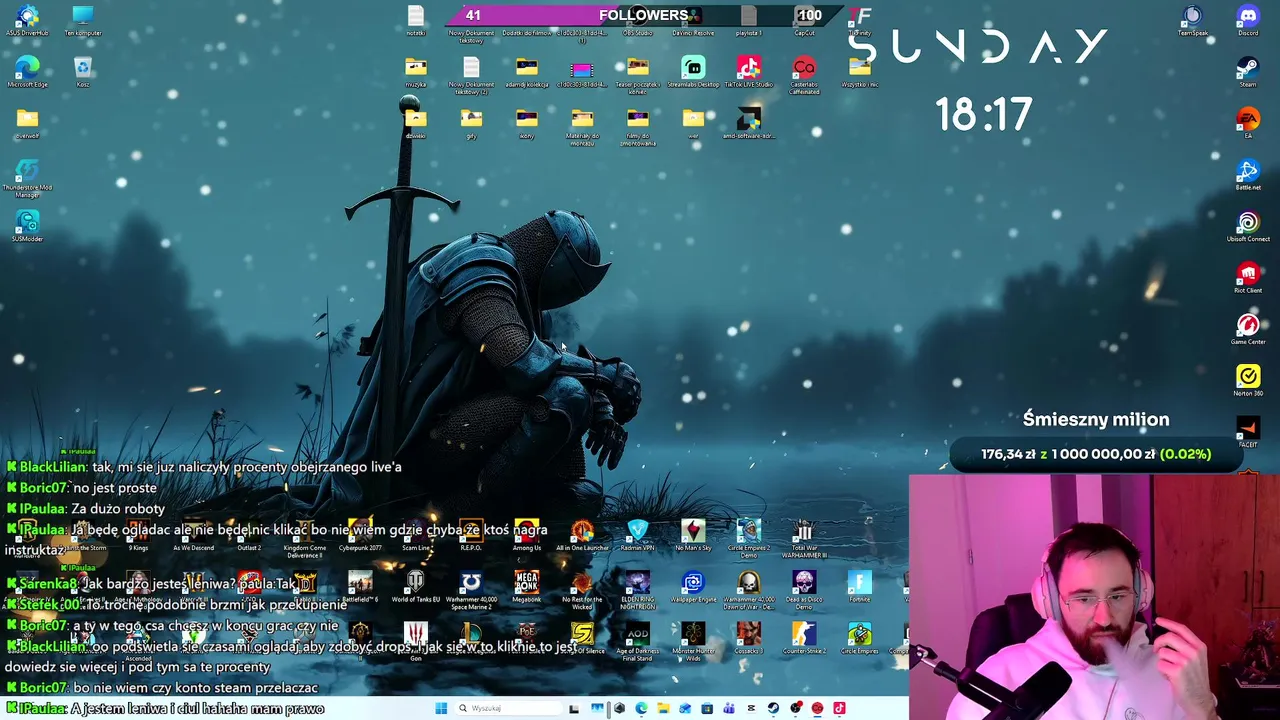Launch the Wallpaper Engine shortcut

coord(693,587)
